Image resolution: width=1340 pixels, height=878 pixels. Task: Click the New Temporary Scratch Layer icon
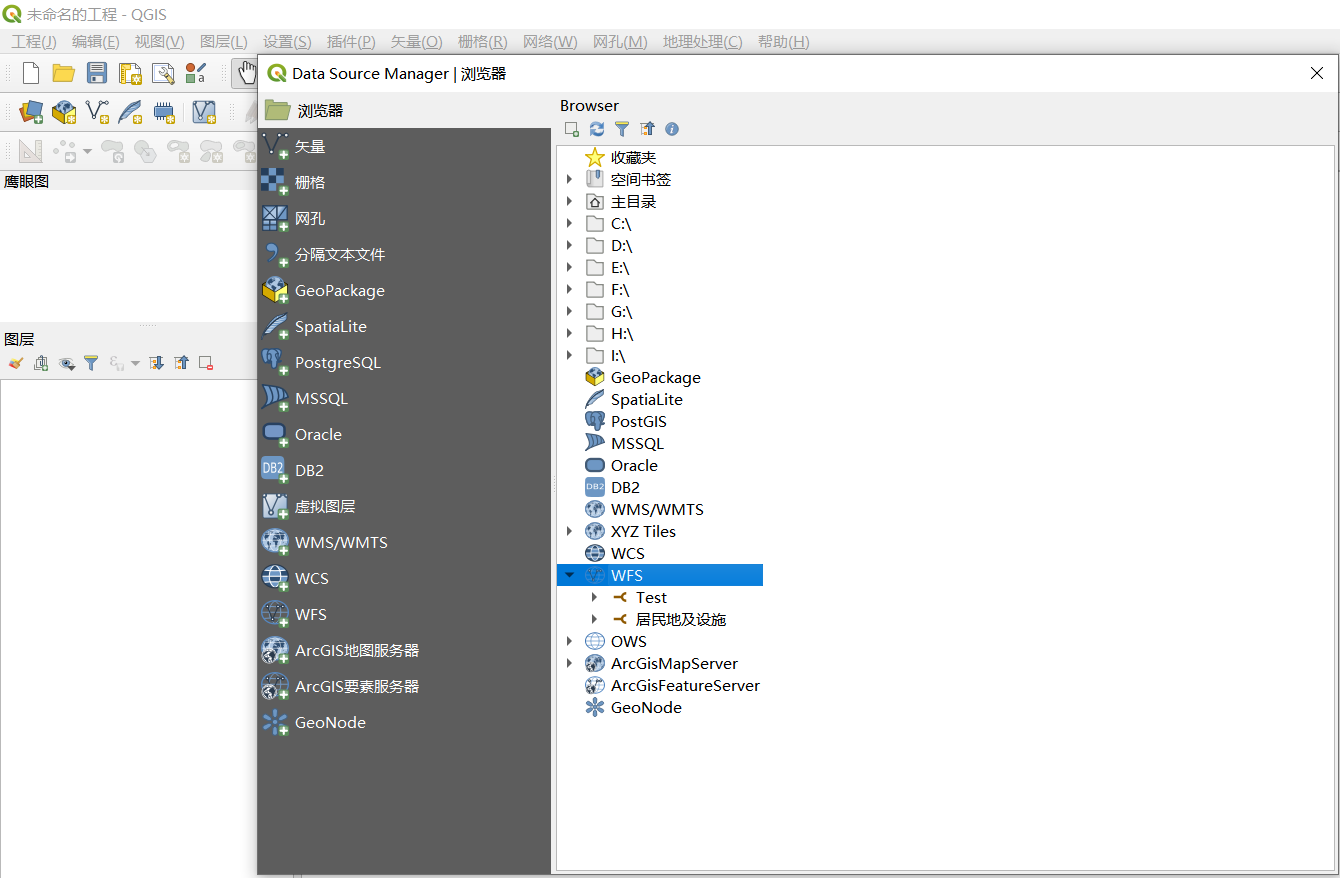click(164, 112)
